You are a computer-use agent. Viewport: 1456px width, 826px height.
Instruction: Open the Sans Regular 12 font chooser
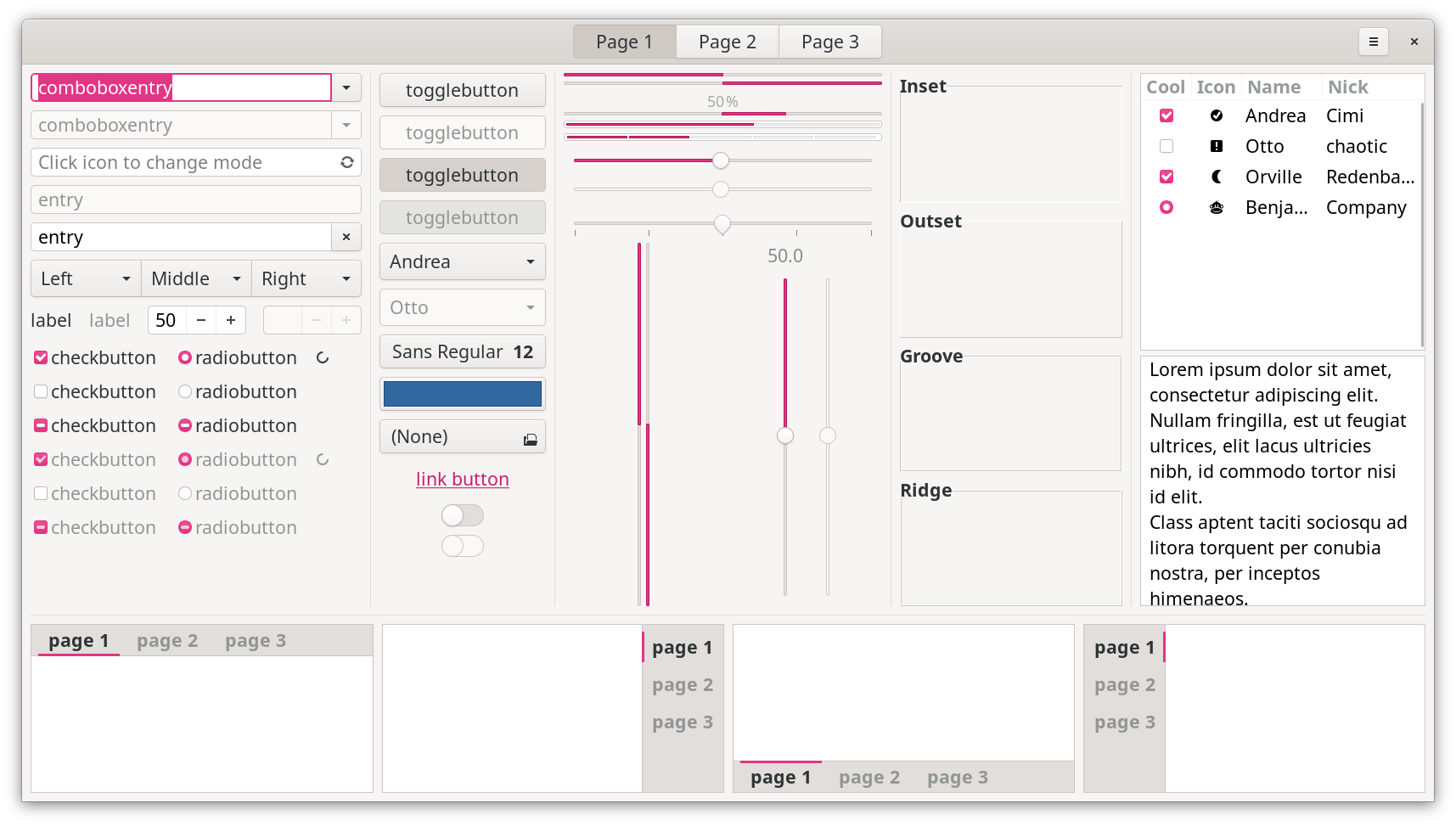[x=463, y=351]
